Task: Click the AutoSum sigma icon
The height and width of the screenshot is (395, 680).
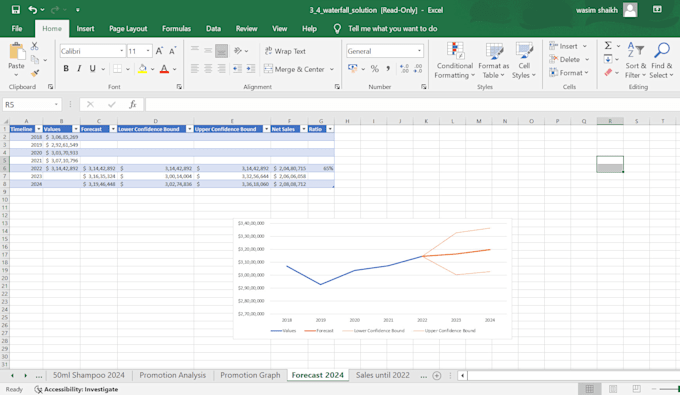Action: tap(608, 46)
